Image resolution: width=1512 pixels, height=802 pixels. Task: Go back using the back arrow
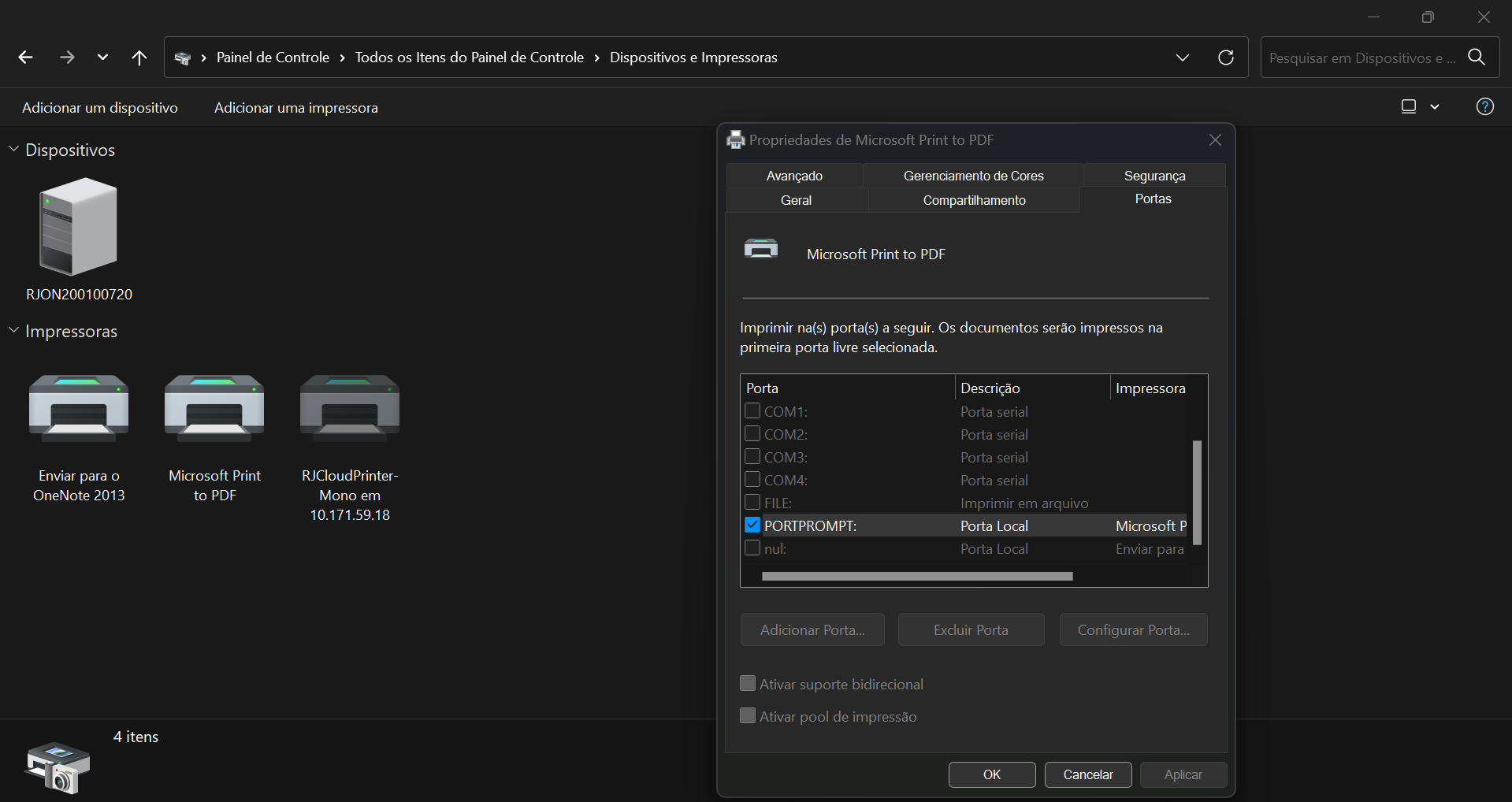click(25, 58)
